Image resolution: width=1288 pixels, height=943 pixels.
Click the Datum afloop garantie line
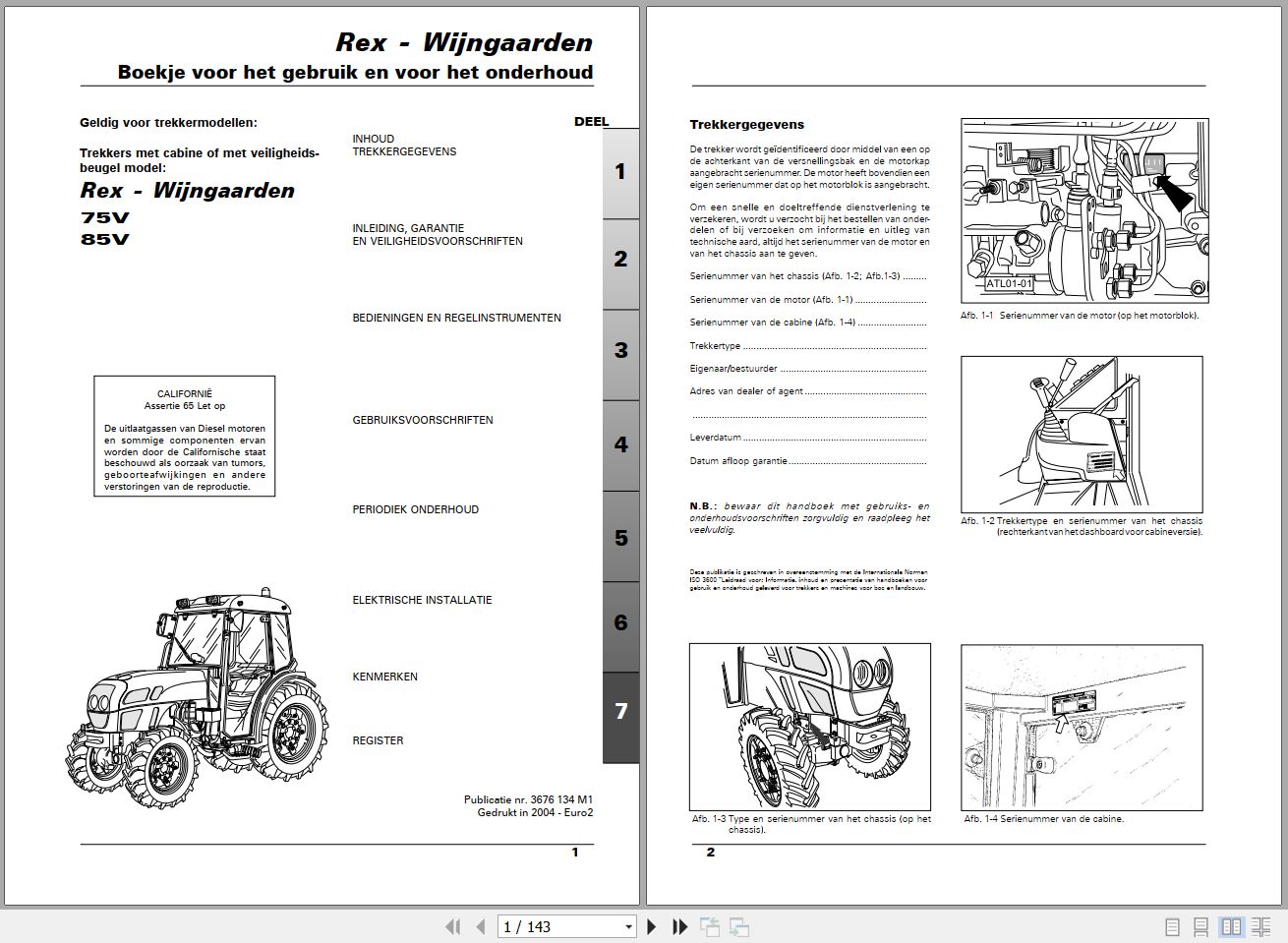808,460
